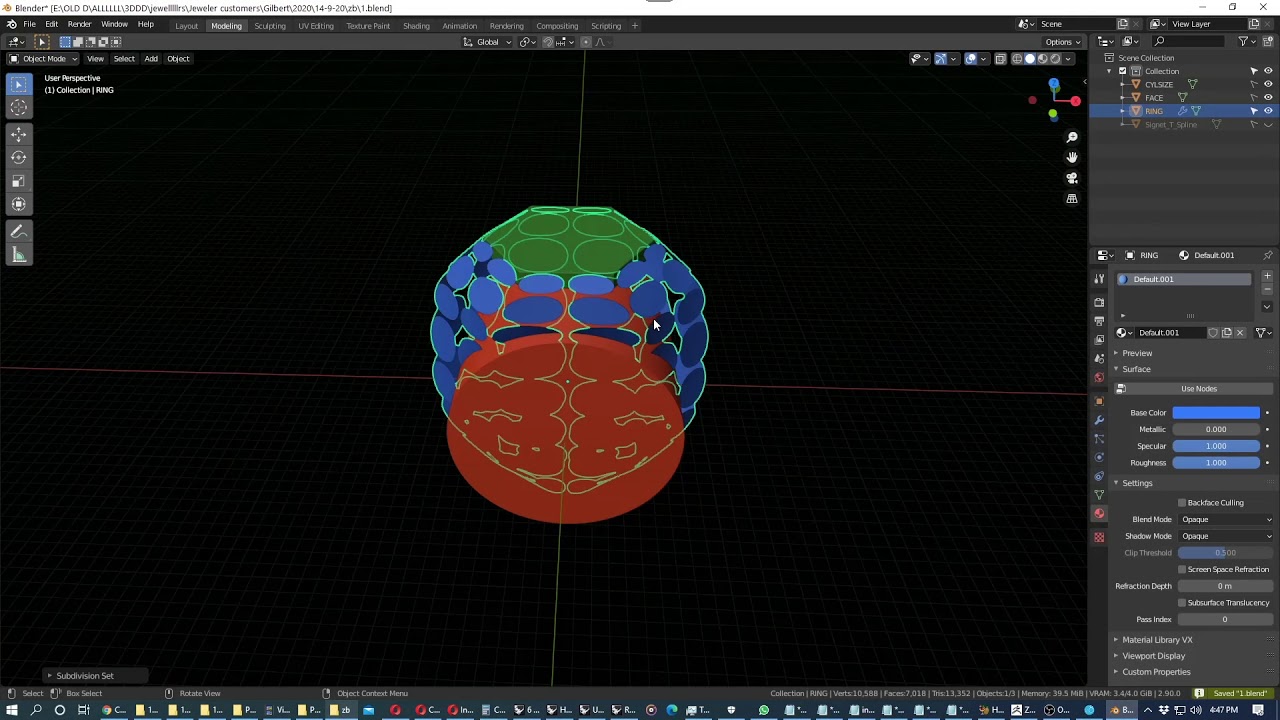Image resolution: width=1280 pixels, height=720 pixels.
Task: Toggle the camera view icon
Action: point(1072,178)
